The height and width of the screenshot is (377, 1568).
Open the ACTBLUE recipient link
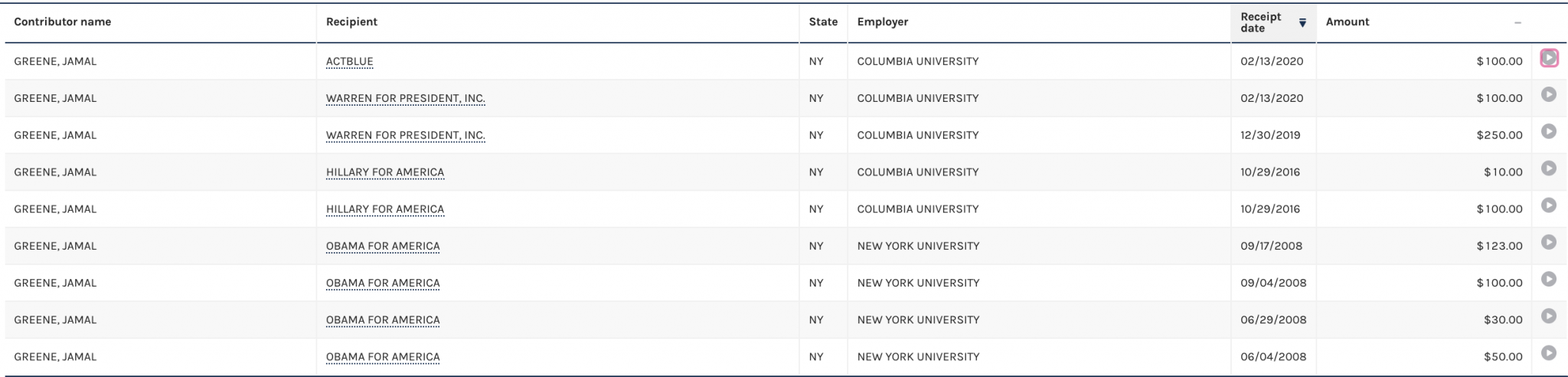(349, 61)
